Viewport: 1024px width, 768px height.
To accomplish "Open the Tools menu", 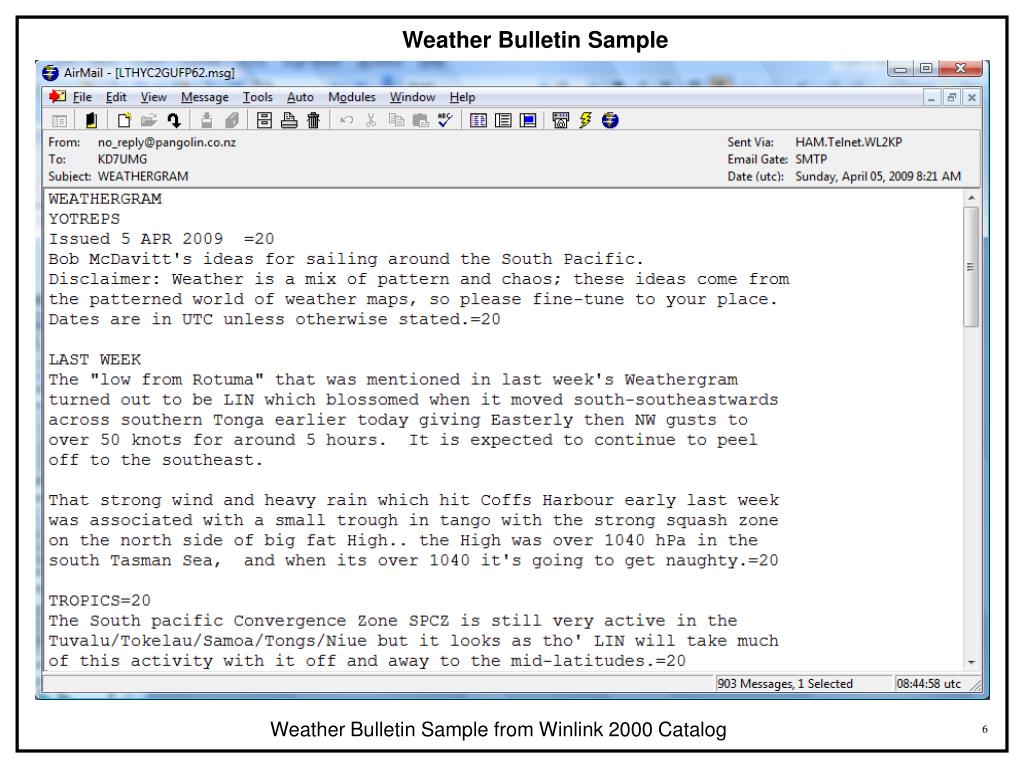I will click(258, 97).
